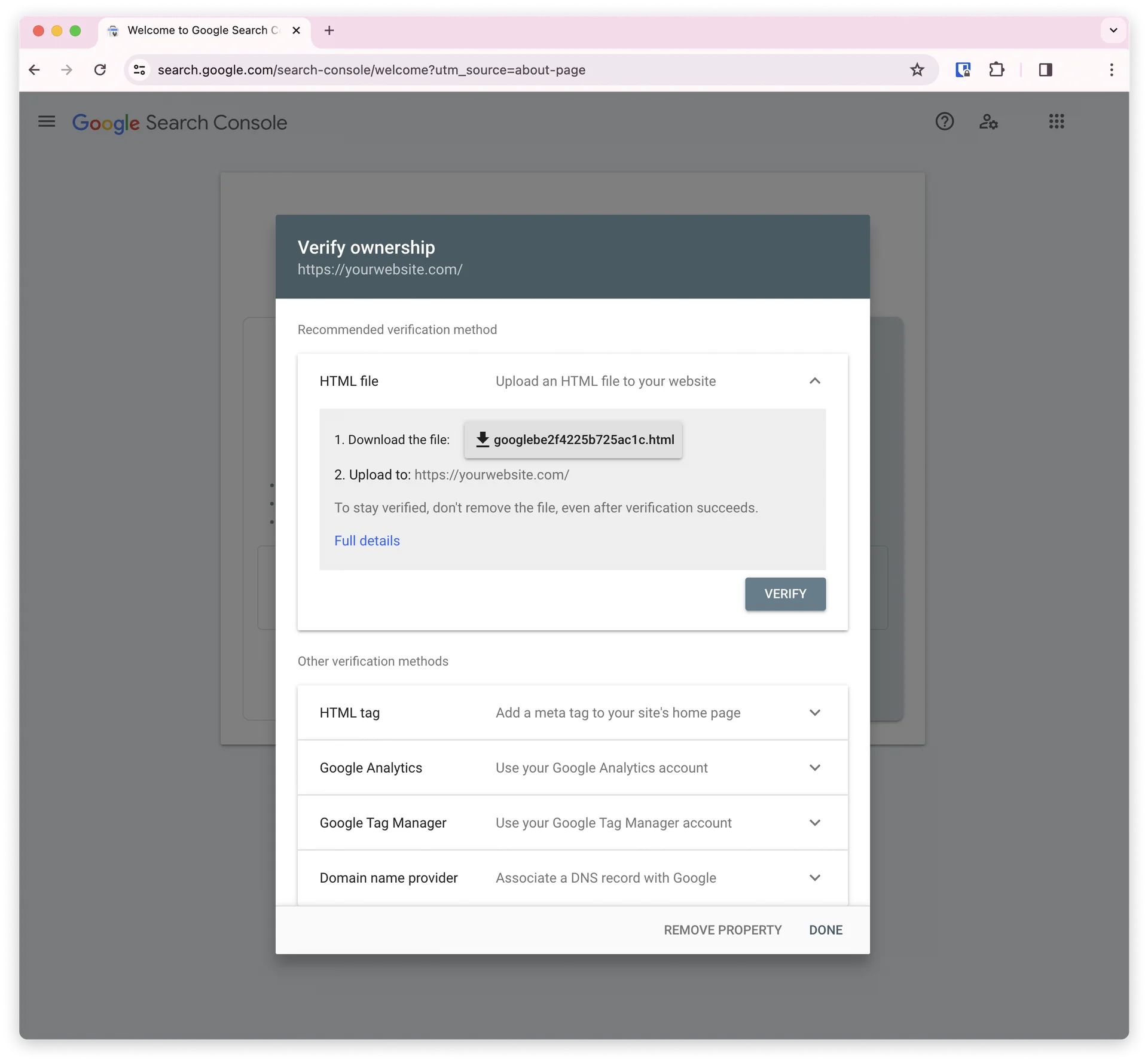The width and height of the screenshot is (1148, 1062).
Task: Open the Full details link
Action: coord(367,540)
